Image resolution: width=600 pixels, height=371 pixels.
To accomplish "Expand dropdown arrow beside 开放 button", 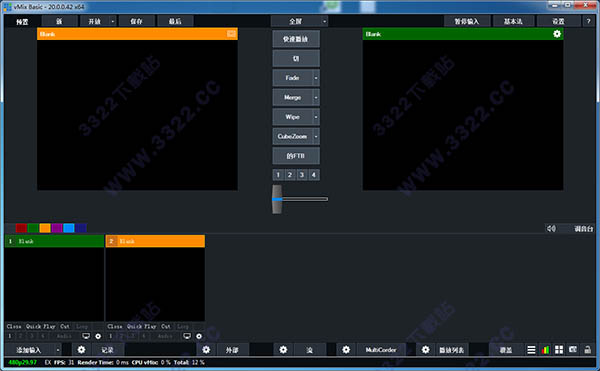I will (112, 21).
